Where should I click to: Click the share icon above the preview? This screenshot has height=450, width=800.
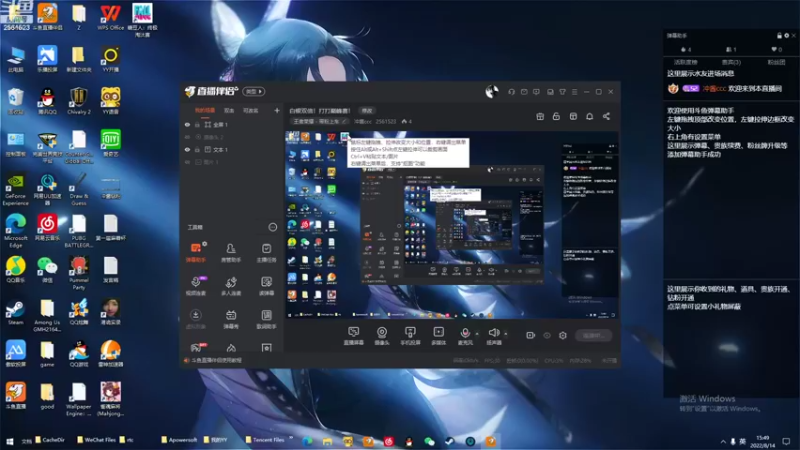point(606,116)
